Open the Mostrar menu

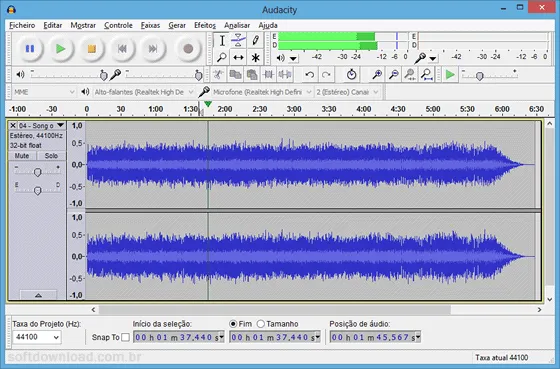click(x=83, y=25)
